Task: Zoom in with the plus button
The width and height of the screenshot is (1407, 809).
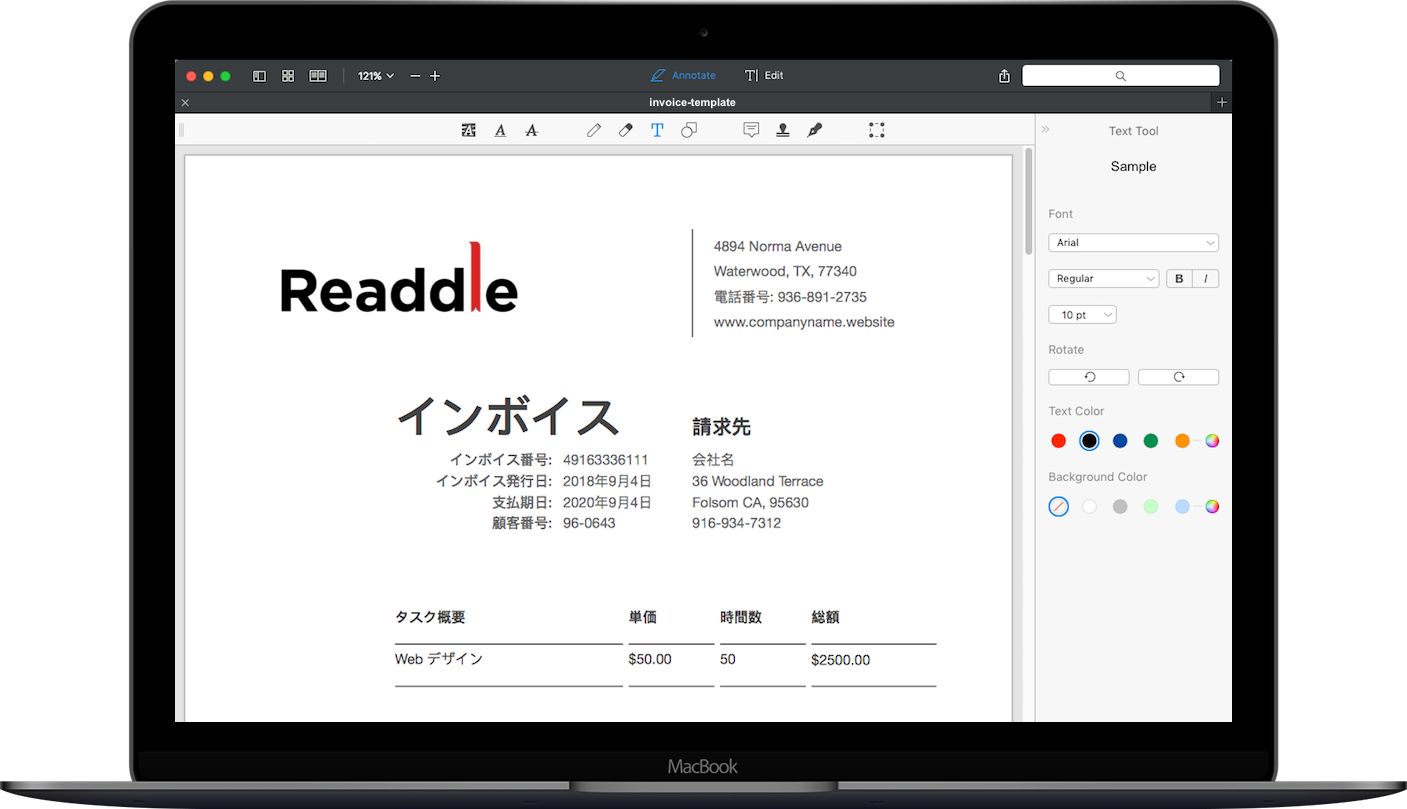Action: pyautogui.click(x=435, y=76)
